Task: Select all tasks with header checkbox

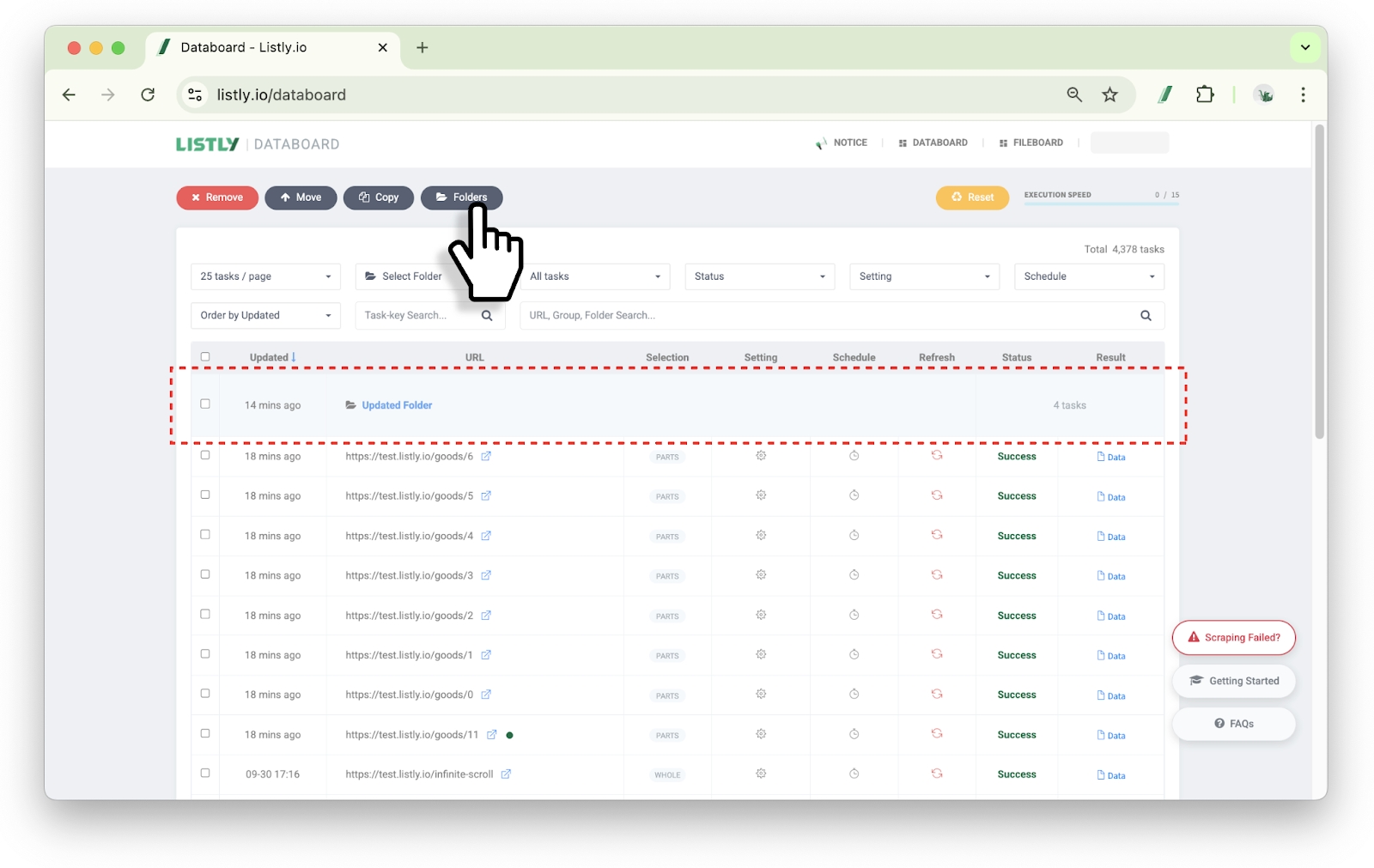Action: tap(205, 356)
